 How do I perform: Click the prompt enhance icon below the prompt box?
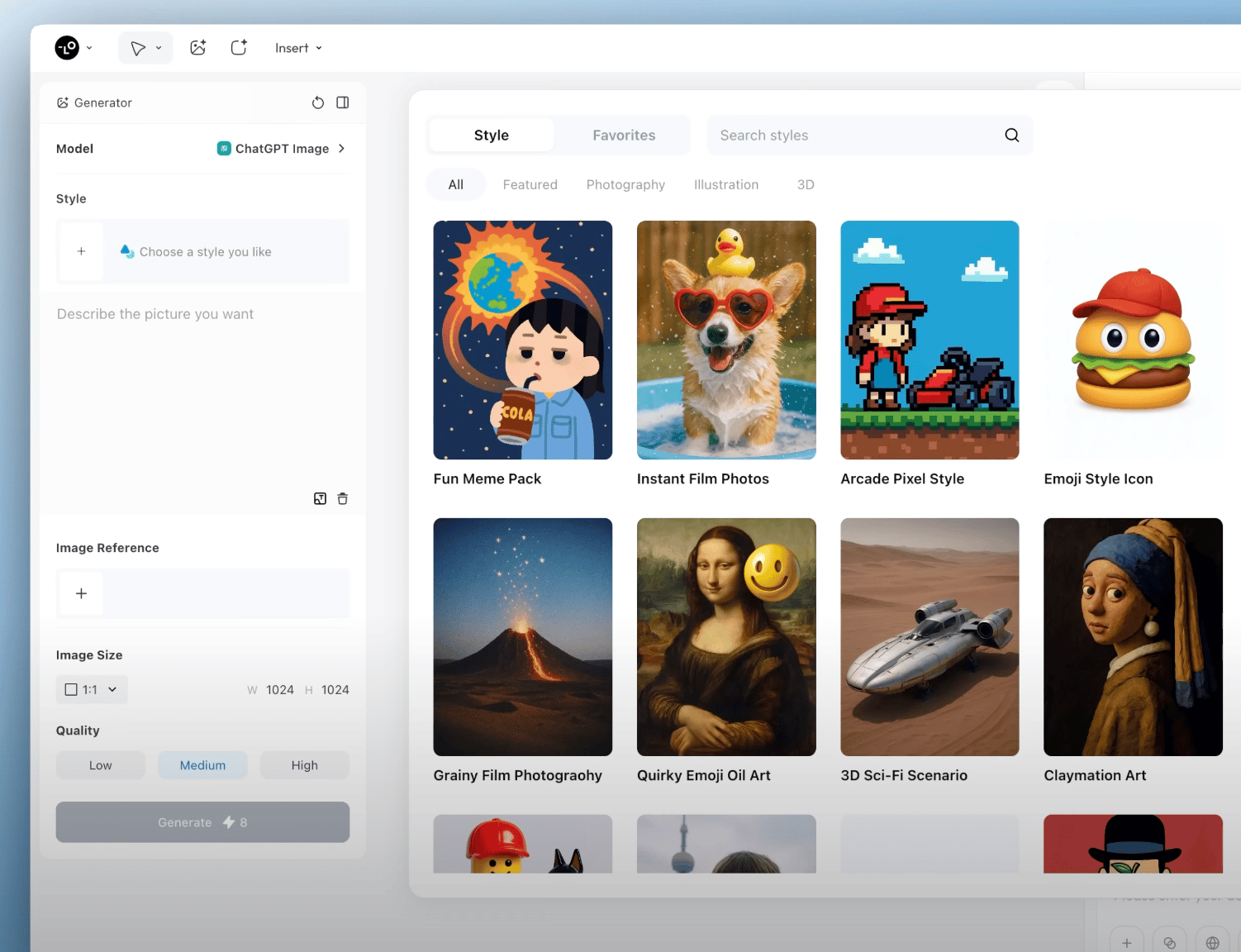tap(321, 498)
